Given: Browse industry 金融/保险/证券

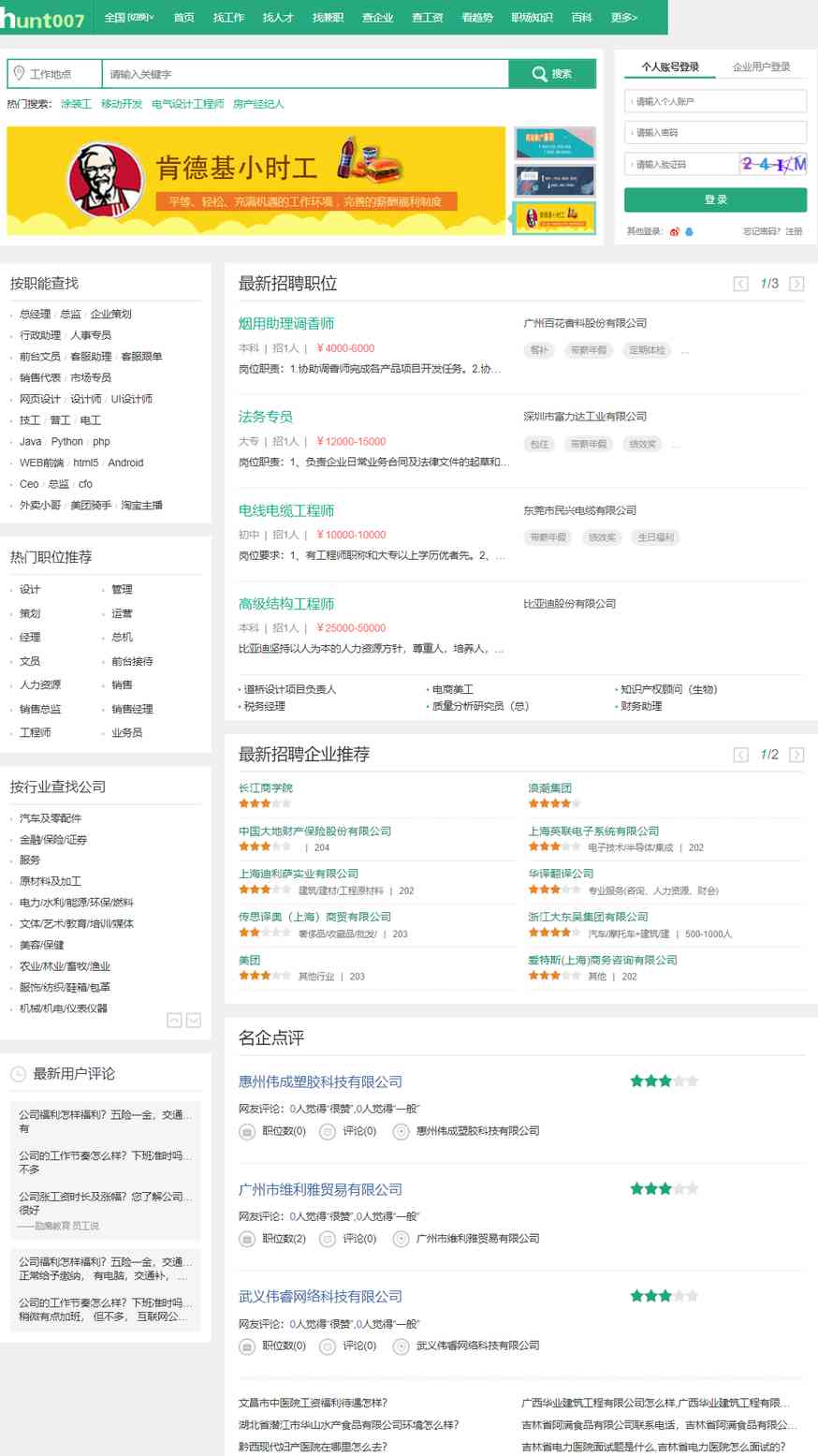Looking at the screenshot, I should pos(53,840).
